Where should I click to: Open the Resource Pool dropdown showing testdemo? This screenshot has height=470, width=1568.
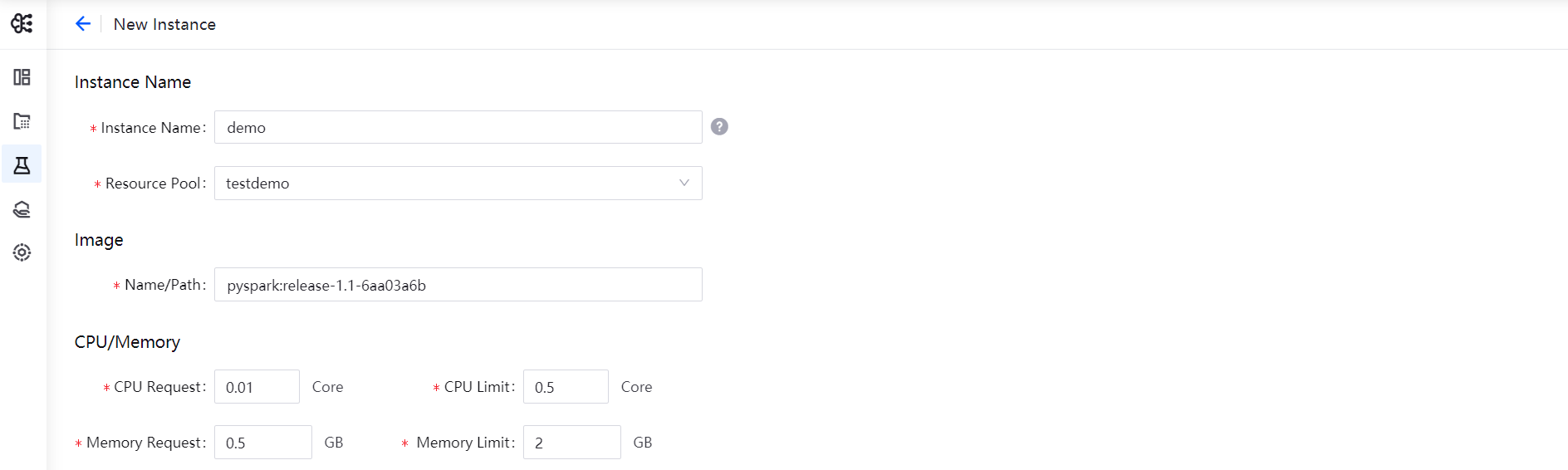point(448,184)
